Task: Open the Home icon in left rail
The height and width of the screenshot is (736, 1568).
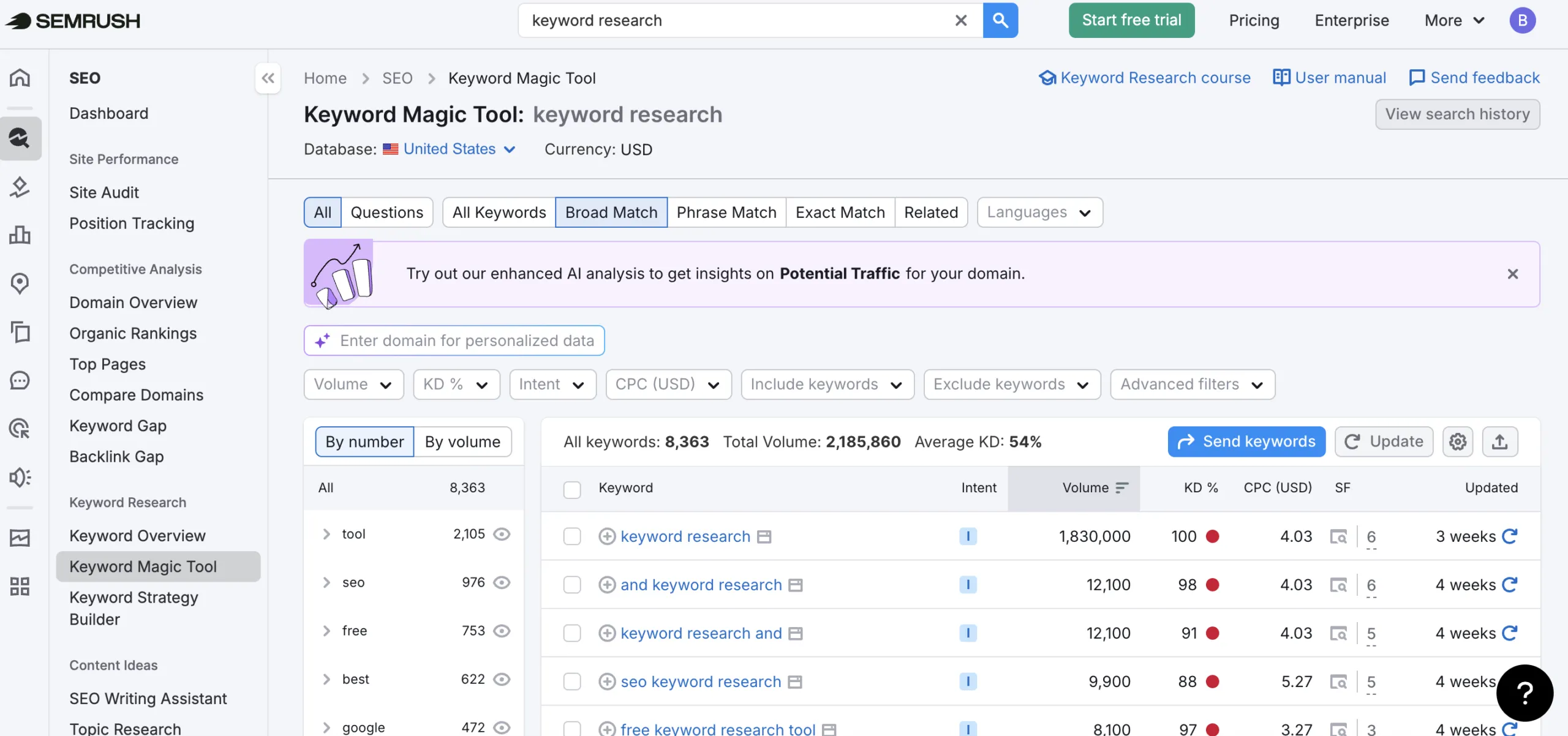Action: coord(20,78)
